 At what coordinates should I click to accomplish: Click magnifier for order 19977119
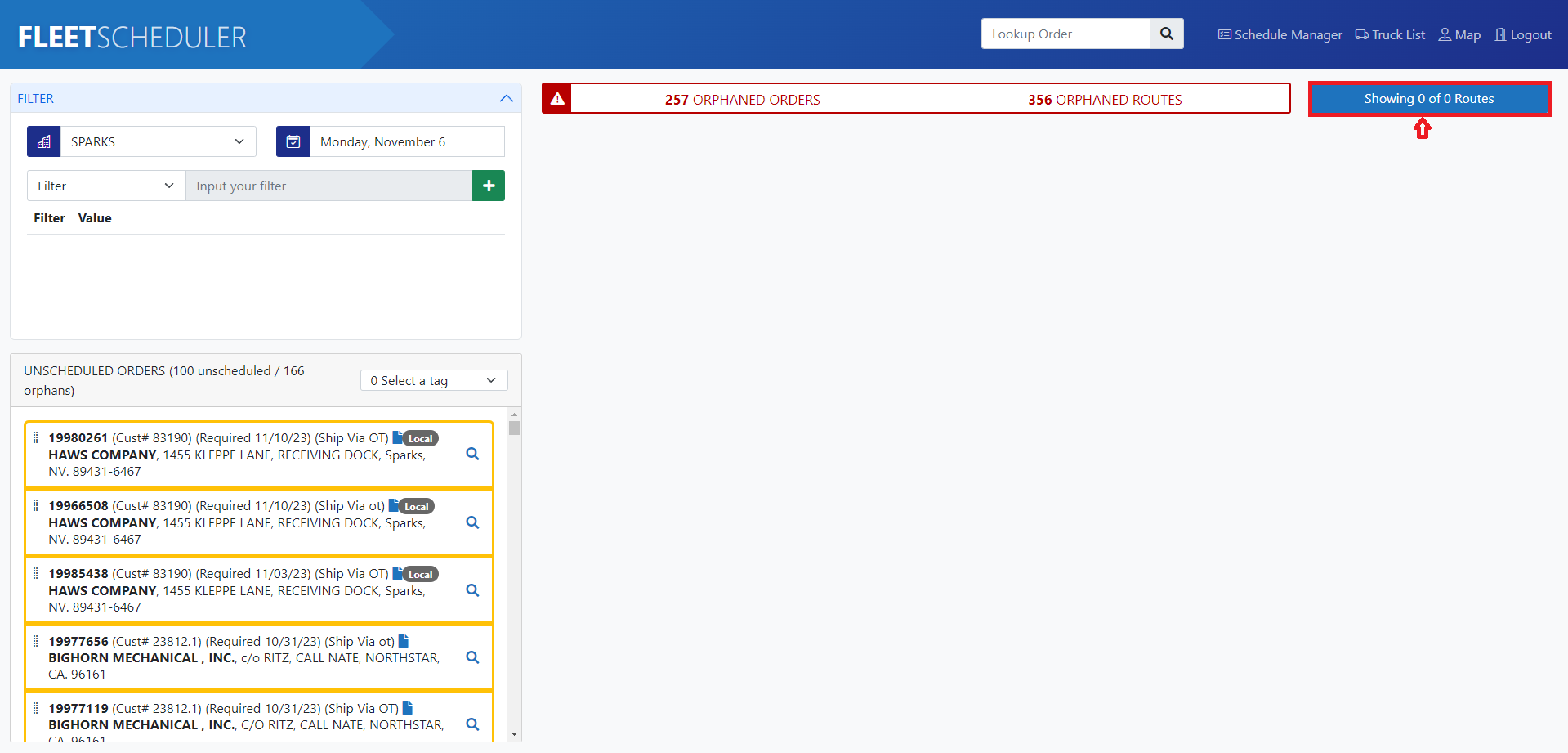pyautogui.click(x=472, y=724)
